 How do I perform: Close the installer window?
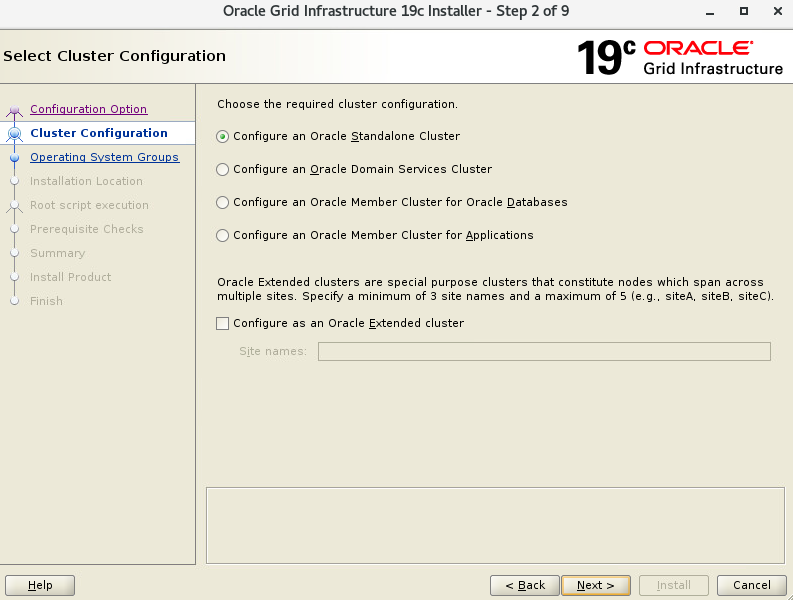[x=773, y=11]
